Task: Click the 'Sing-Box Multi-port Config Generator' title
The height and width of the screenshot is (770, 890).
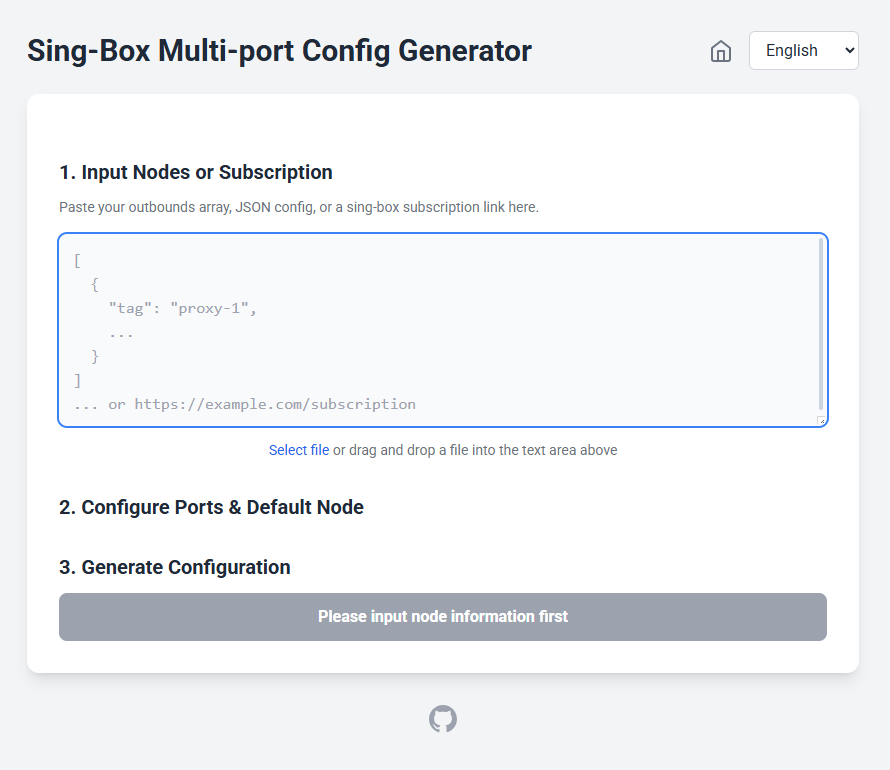Action: coord(279,51)
